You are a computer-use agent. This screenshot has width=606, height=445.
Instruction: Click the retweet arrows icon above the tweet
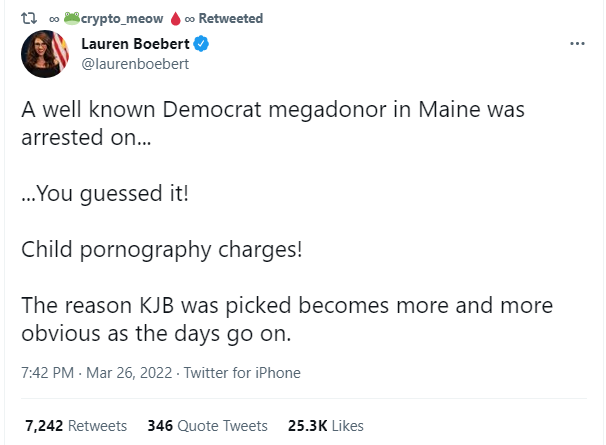[28, 18]
